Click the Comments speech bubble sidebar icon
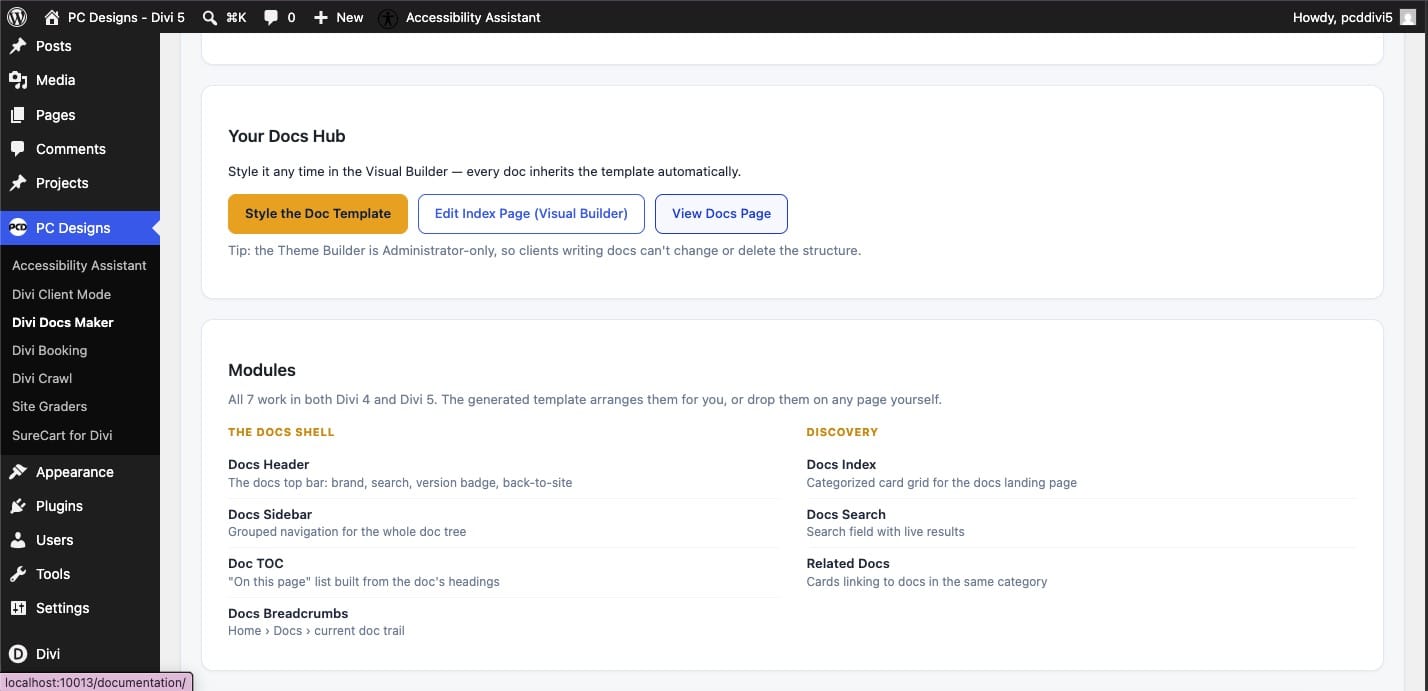 [x=18, y=149]
